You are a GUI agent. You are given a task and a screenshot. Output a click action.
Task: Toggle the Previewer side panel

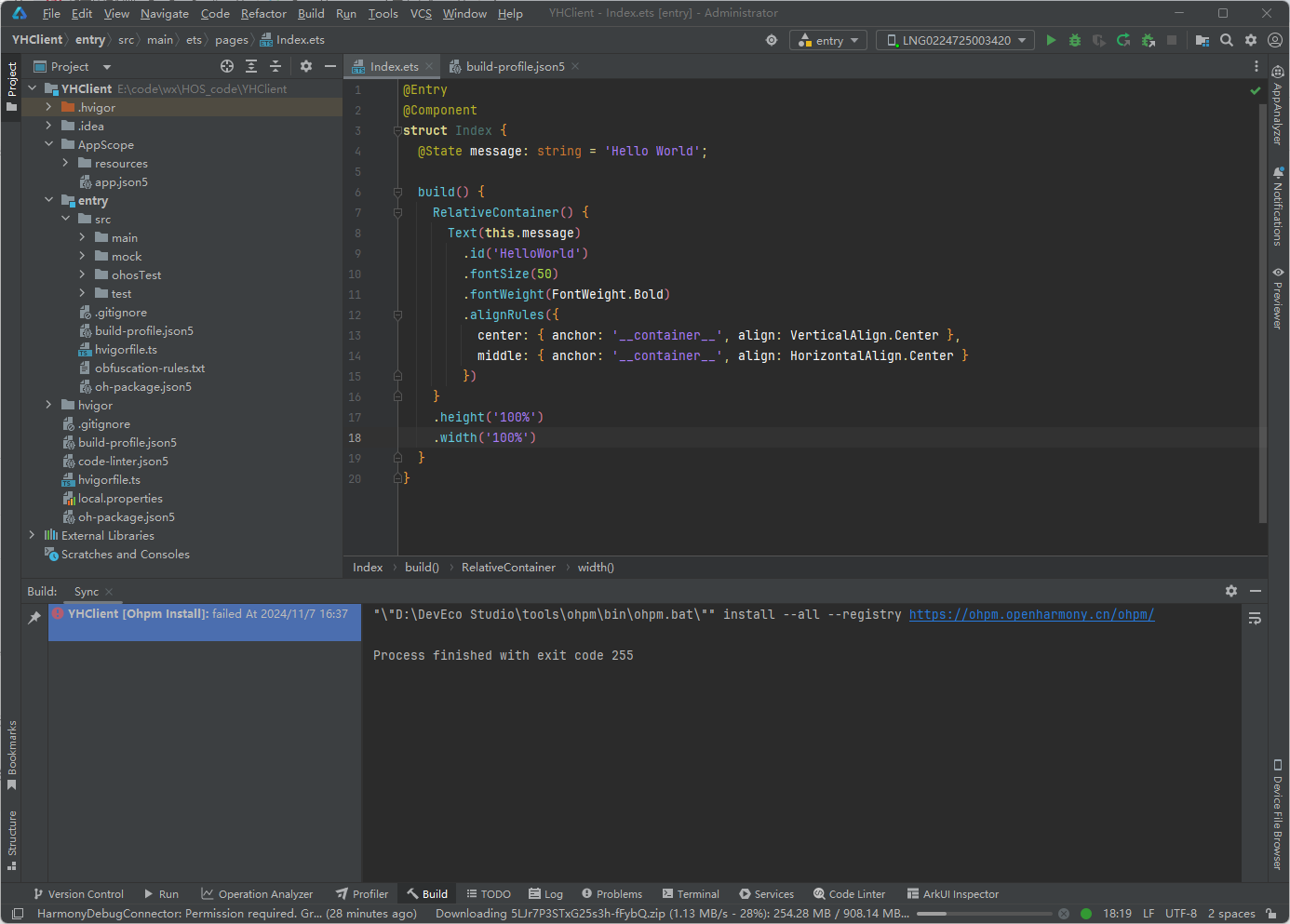click(x=1278, y=298)
